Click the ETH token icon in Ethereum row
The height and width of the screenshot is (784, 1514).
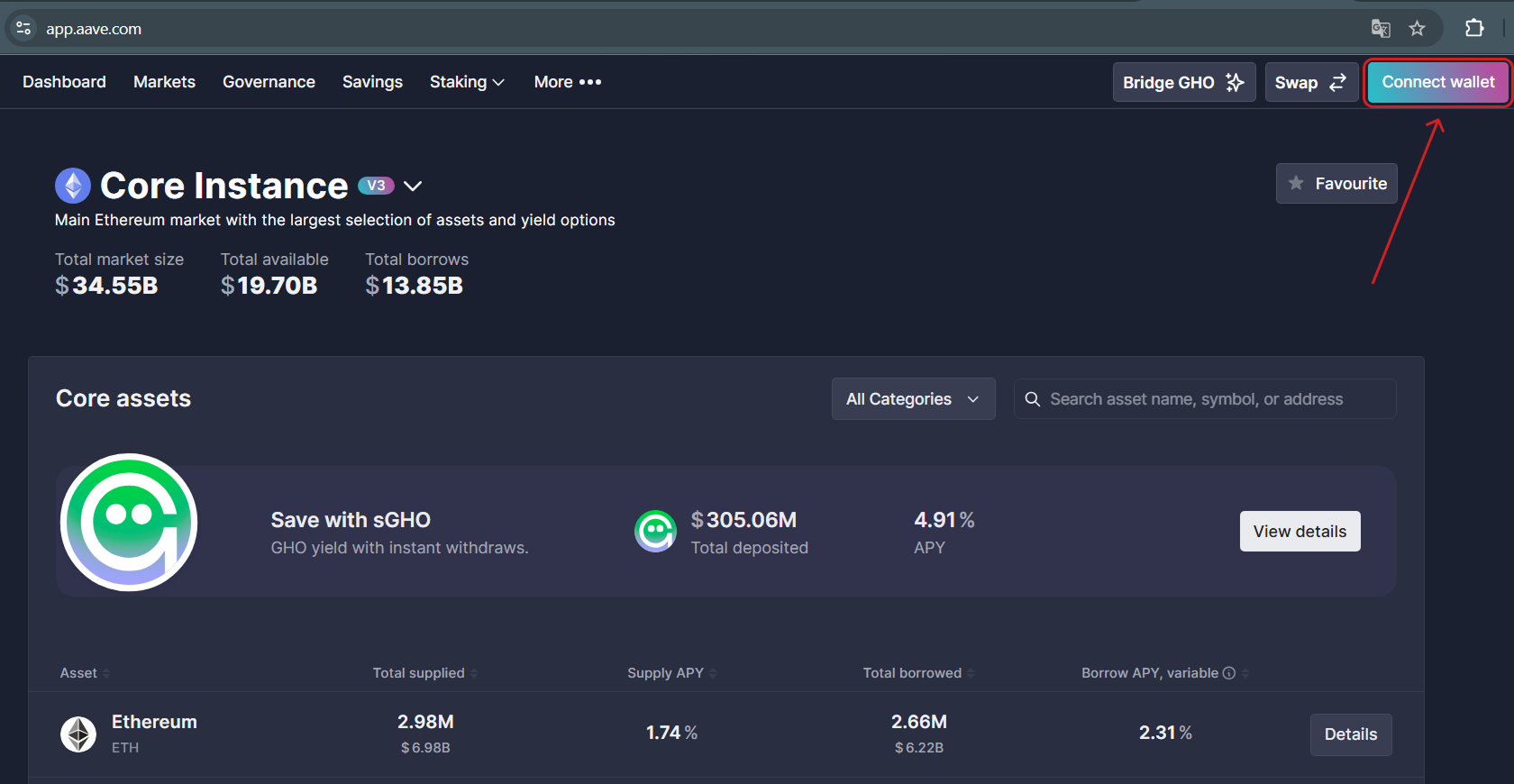point(78,734)
